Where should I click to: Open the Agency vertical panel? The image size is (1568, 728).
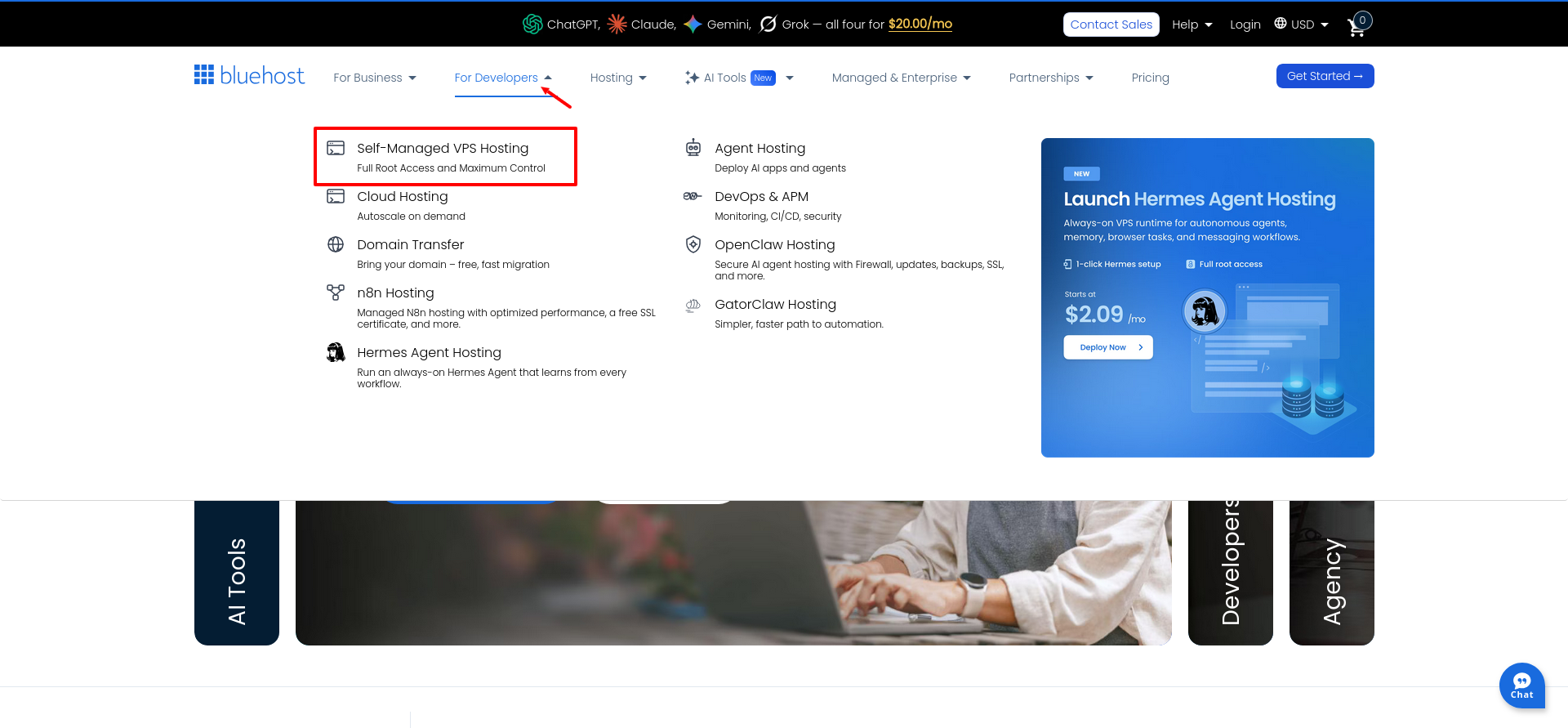coord(1331,573)
